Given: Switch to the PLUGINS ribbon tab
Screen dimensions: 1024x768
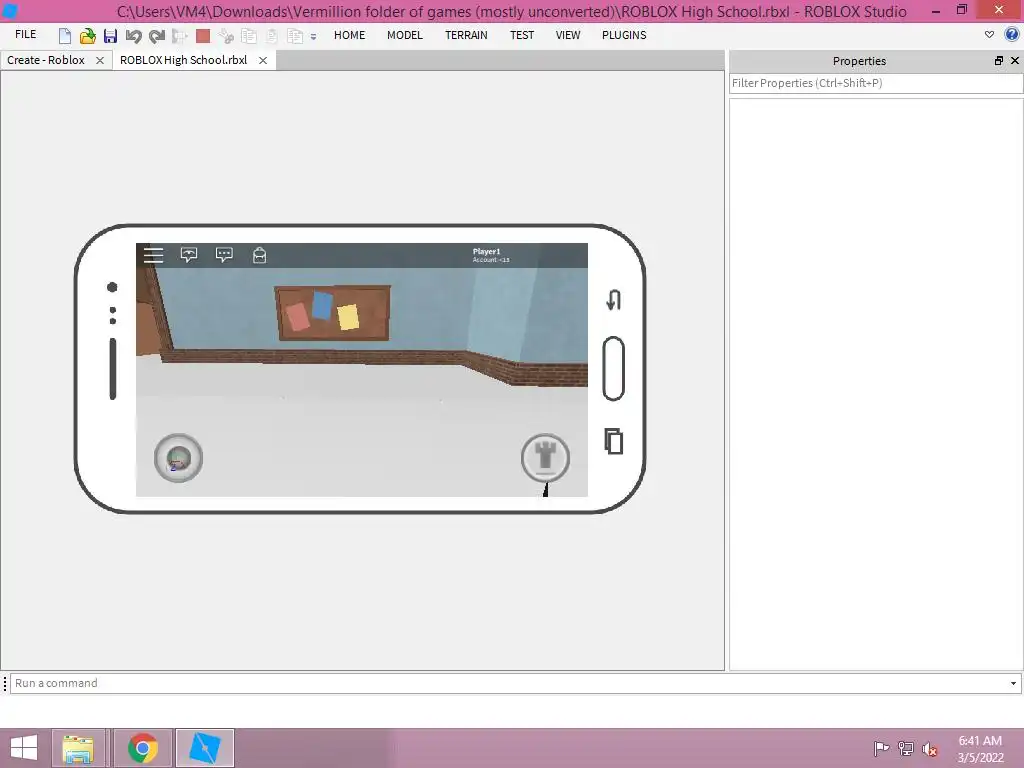Looking at the screenshot, I should pyautogui.click(x=624, y=35).
